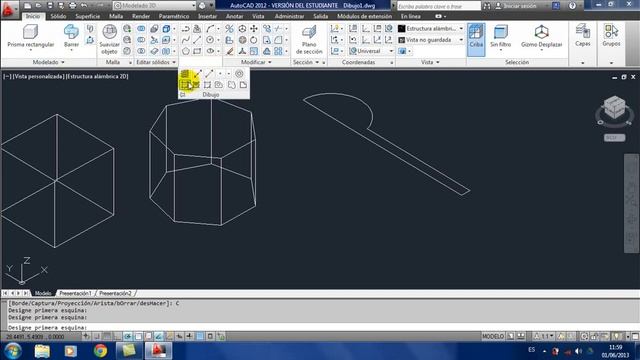Viewport: 640px width, 360px height.
Task: Toggle MODELO space button in status bar
Action: 493,336
